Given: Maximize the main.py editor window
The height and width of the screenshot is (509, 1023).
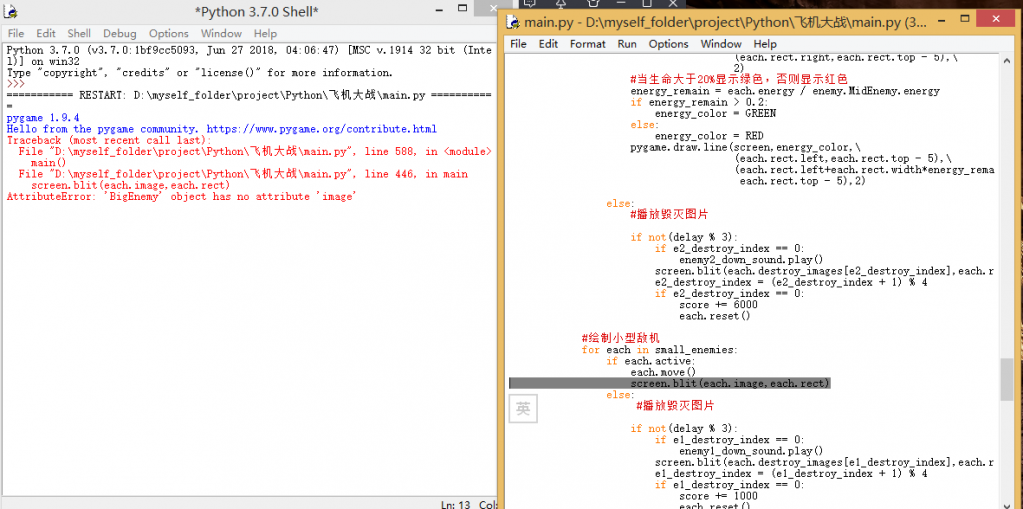Looking at the screenshot, I should (x=964, y=20).
